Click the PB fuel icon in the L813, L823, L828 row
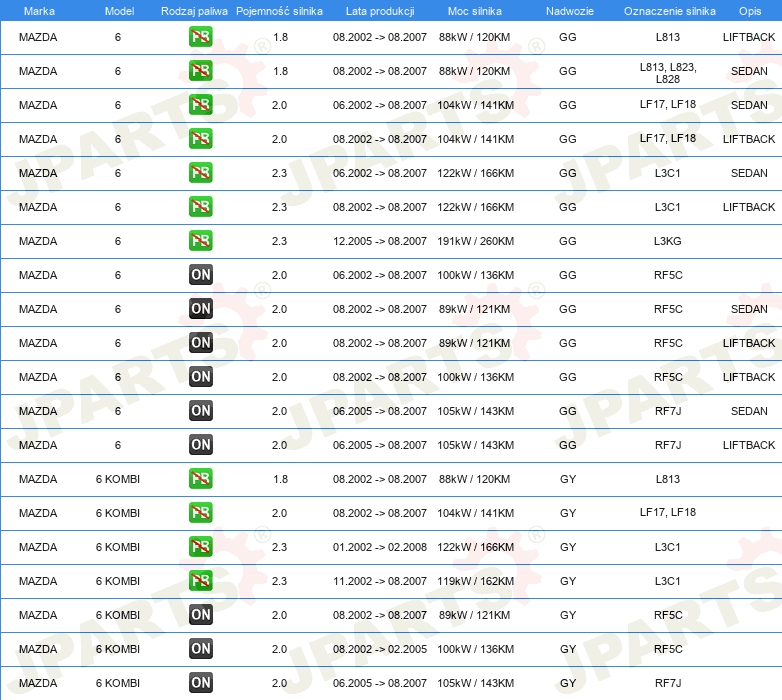The width and height of the screenshot is (782, 700). click(201, 71)
